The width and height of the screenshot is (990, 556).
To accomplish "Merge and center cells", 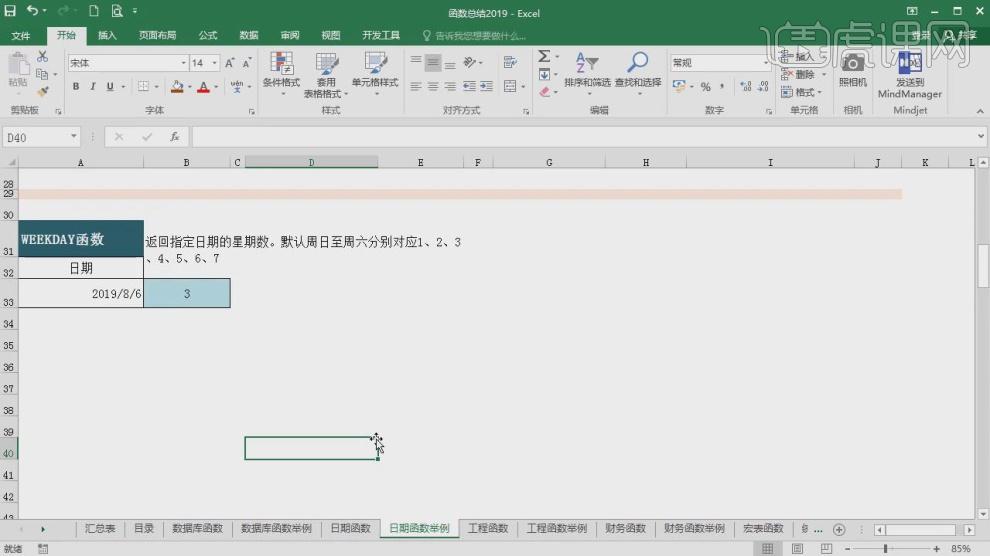I will 510,86.
